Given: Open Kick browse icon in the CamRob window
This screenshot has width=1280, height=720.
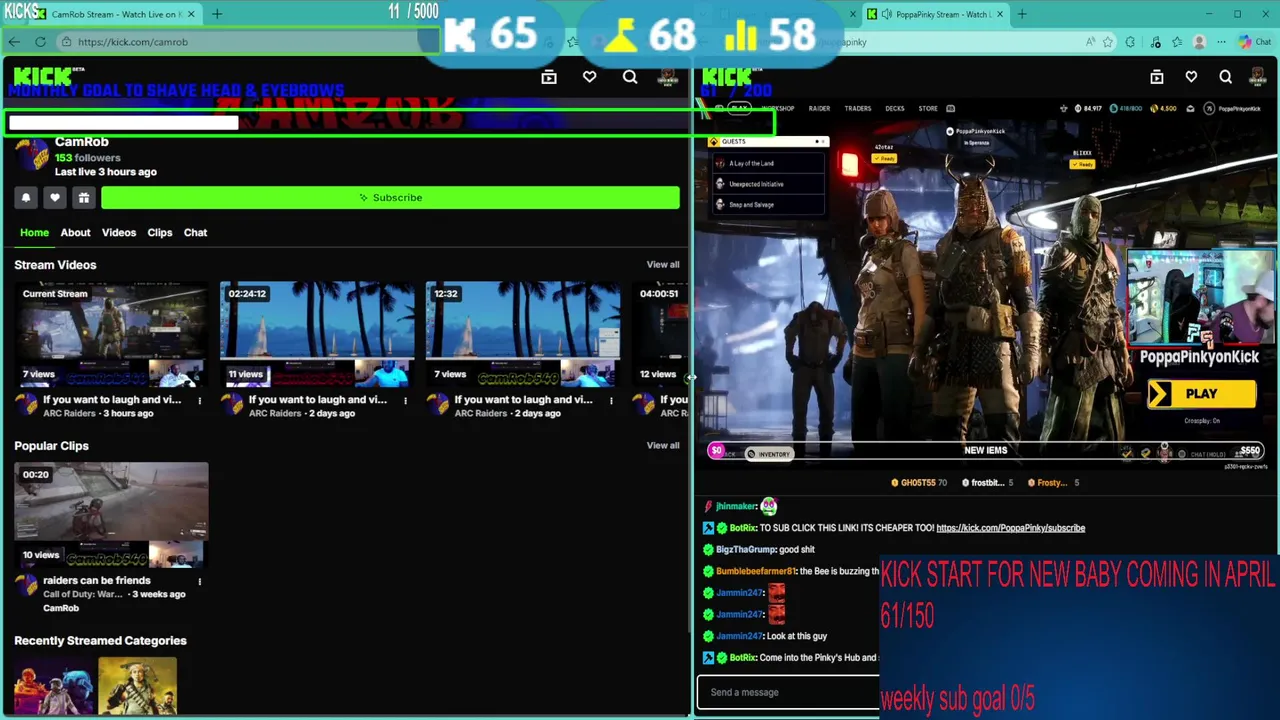Looking at the screenshot, I should [x=549, y=77].
